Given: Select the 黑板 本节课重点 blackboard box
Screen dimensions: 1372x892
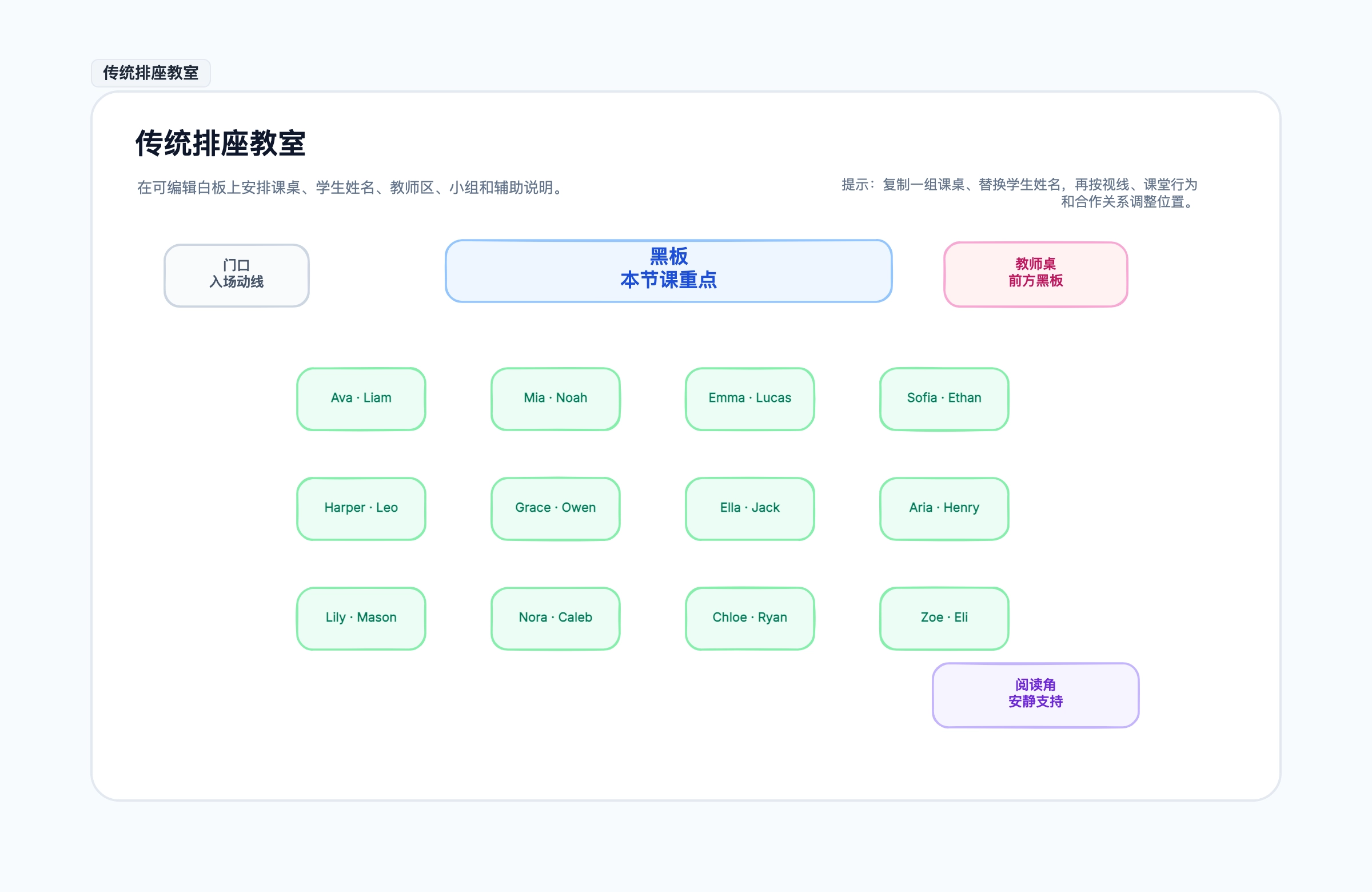Looking at the screenshot, I should [x=669, y=271].
